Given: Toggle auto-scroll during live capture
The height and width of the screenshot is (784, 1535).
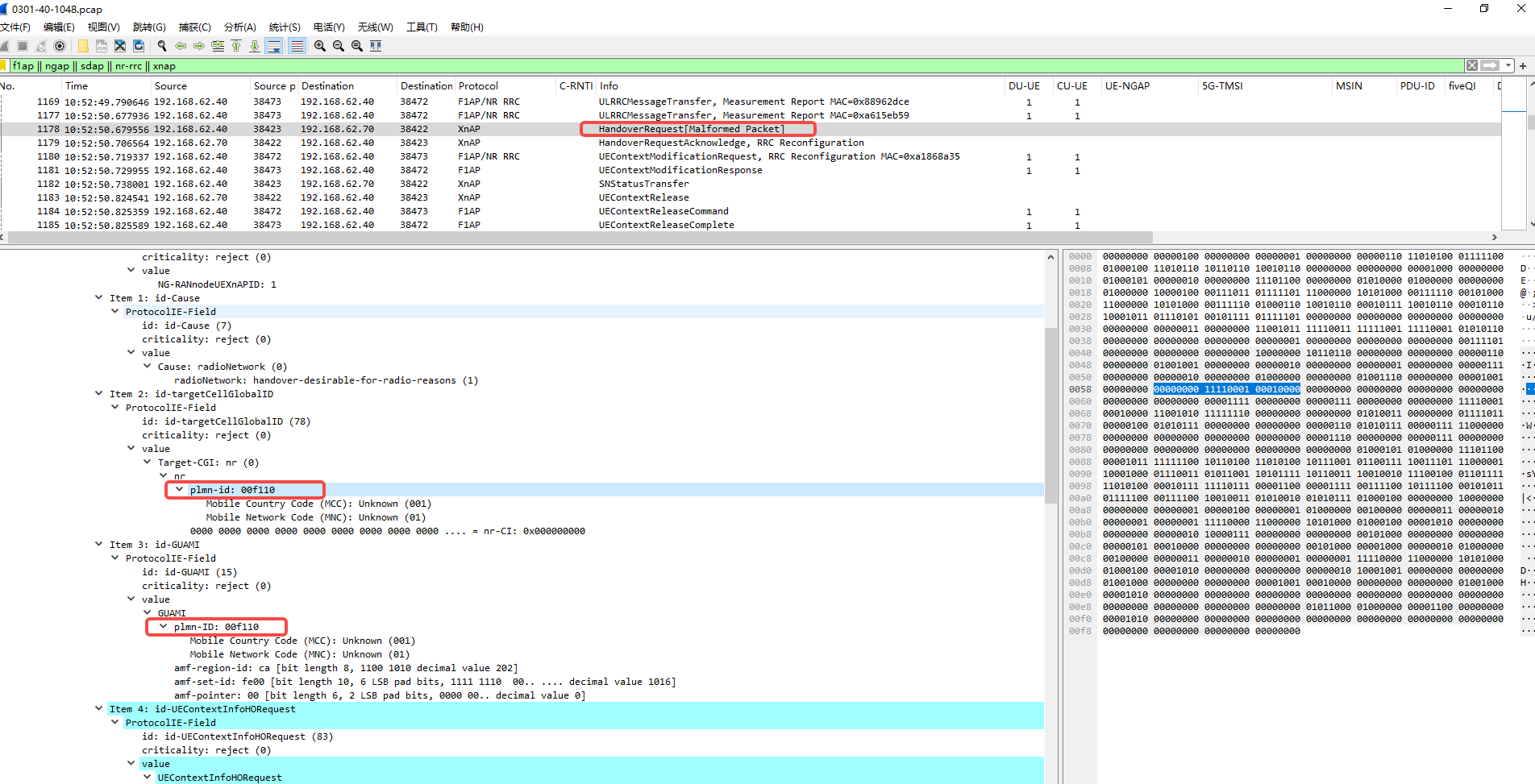Looking at the screenshot, I should (x=274, y=46).
